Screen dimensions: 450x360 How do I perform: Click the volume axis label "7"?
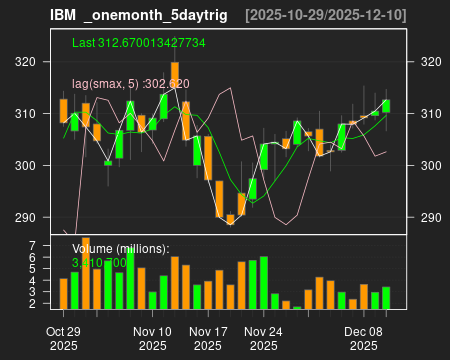point(32,246)
